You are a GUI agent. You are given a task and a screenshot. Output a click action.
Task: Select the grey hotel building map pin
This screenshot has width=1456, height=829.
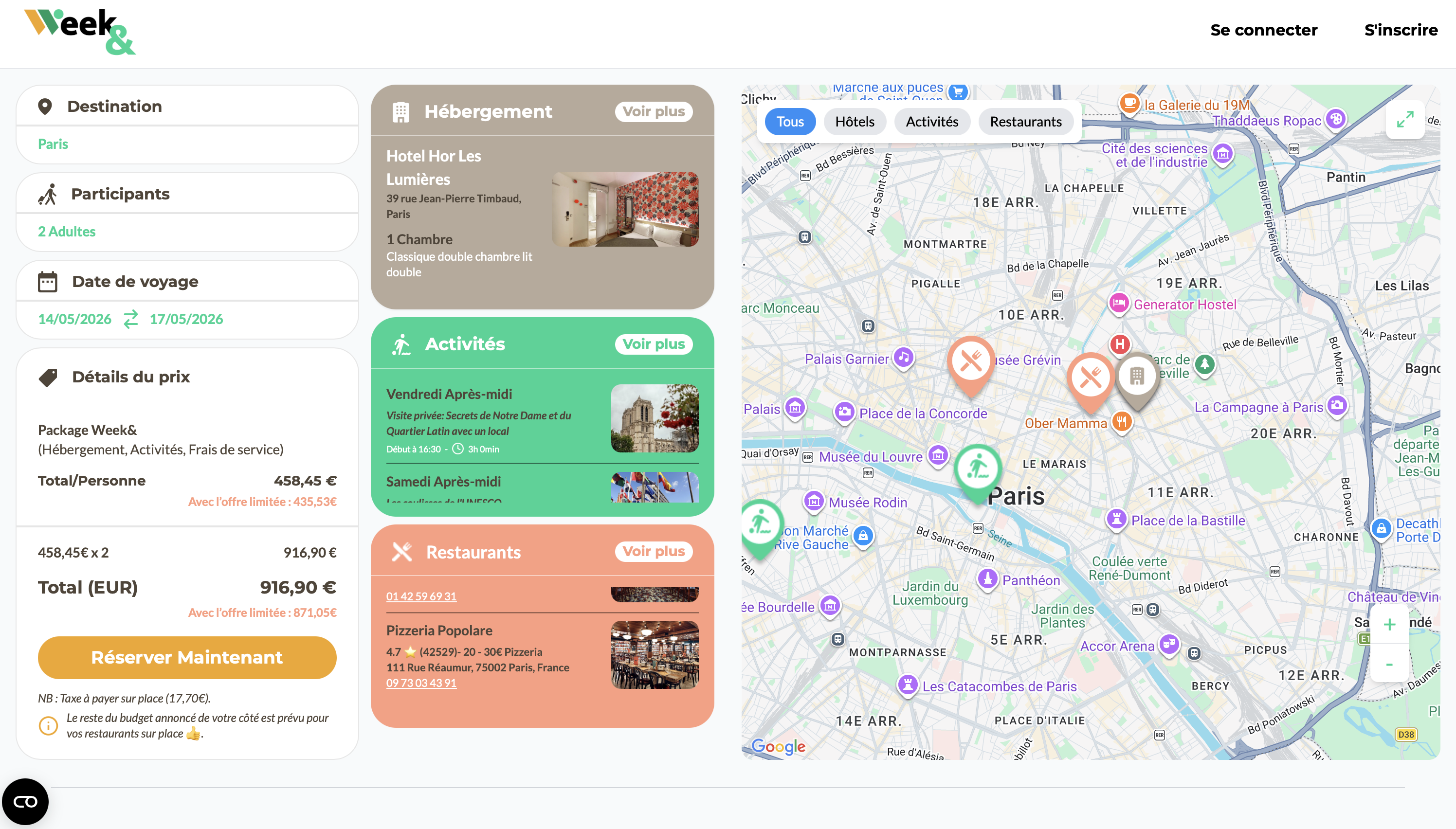pos(1137,380)
